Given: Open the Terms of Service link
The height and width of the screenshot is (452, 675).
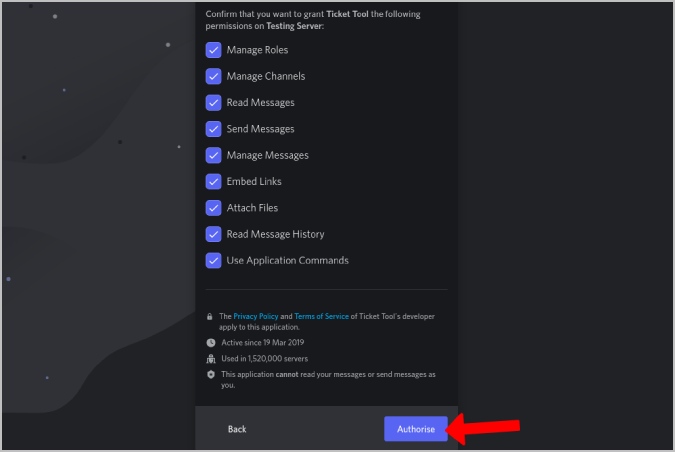Looking at the screenshot, I should (322, 316).
